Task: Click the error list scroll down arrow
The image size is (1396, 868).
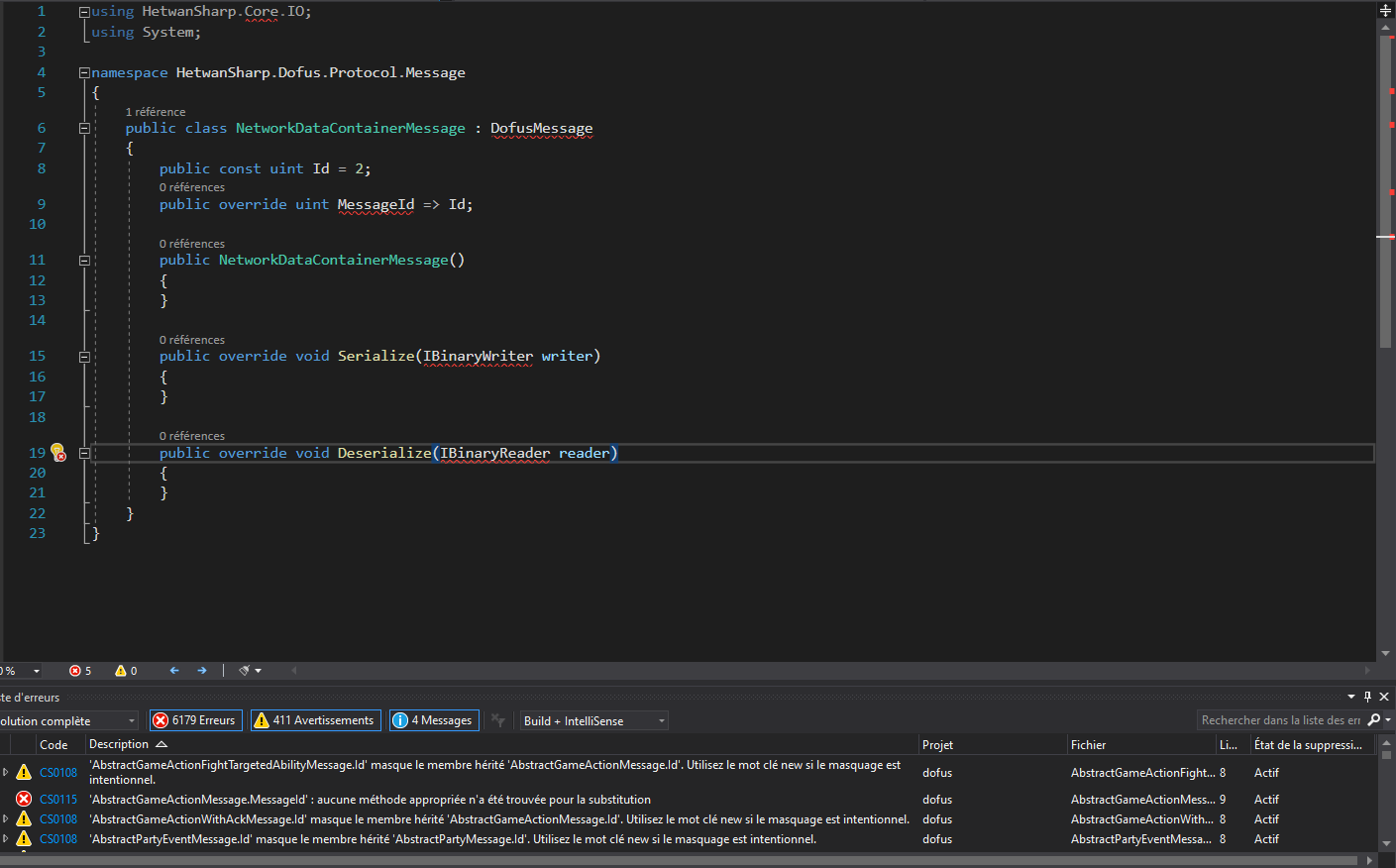Action: pyautogui.click(x=1387, y=843)
